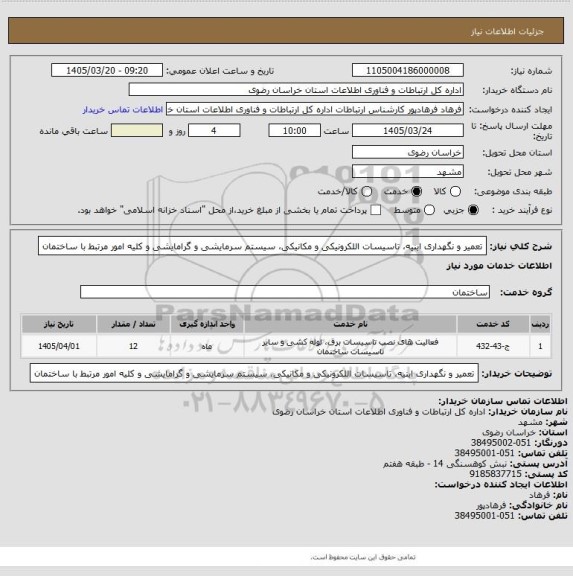Viewport: 573px width, 576px height.
Task: Click the buyer notes text field
Action: [254, 374]
